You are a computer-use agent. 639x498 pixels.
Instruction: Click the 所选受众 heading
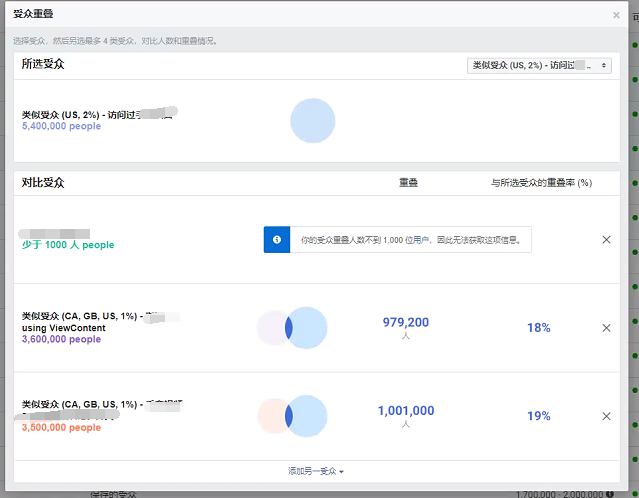(43, 64)
